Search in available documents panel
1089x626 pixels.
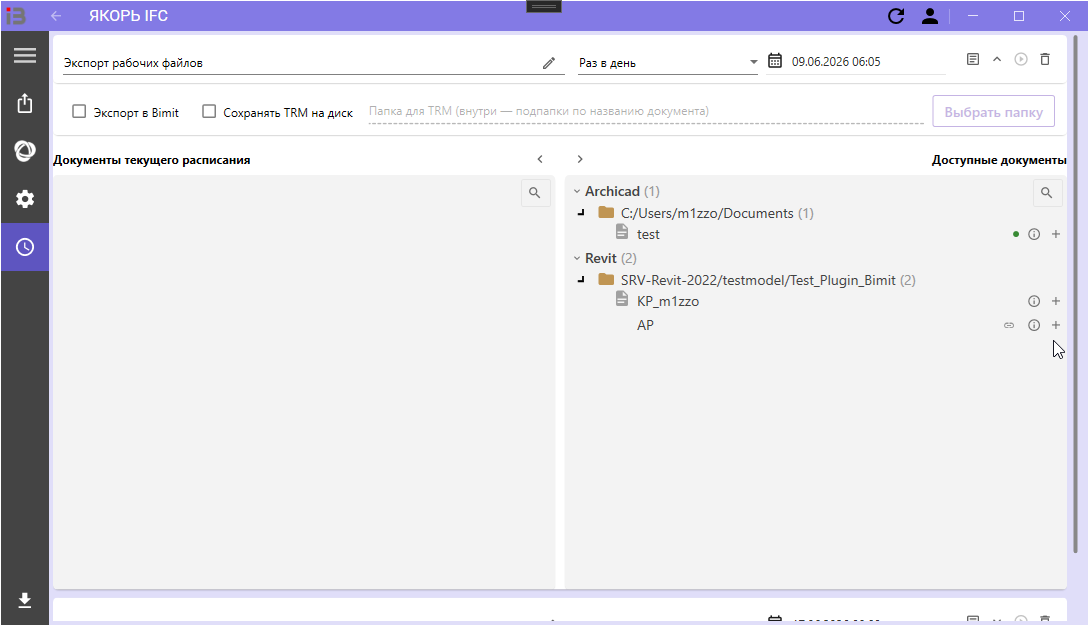1047,192
